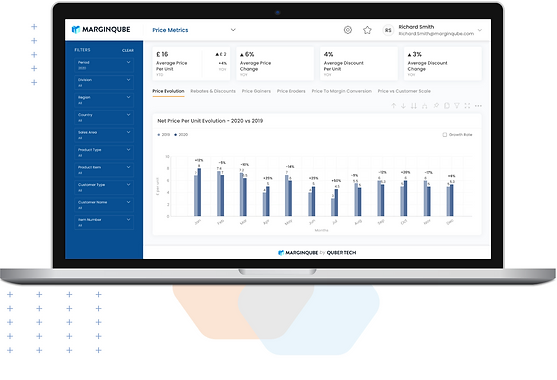Click the expand hierarchy fork icon
This screenshot has height=380, width=557.
click(x=424, y=106)
